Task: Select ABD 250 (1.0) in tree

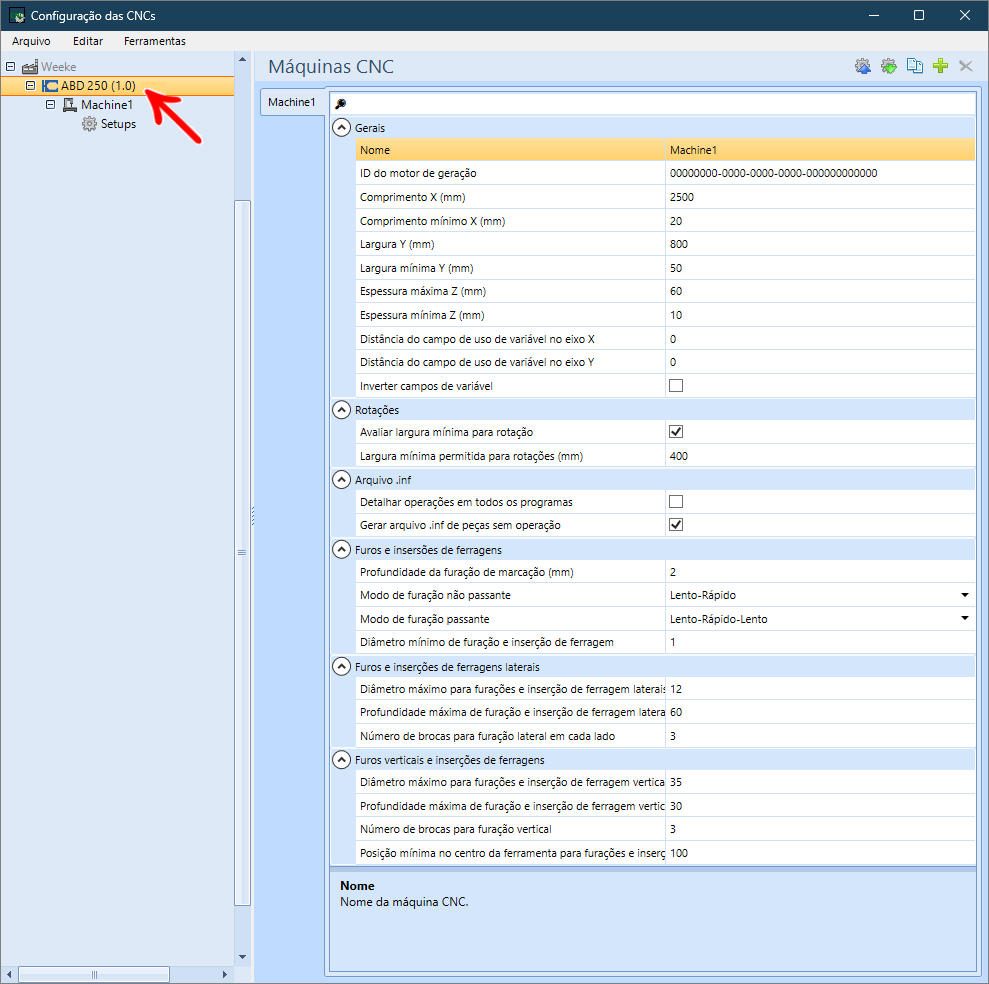Action: click(x=98, y=85)
